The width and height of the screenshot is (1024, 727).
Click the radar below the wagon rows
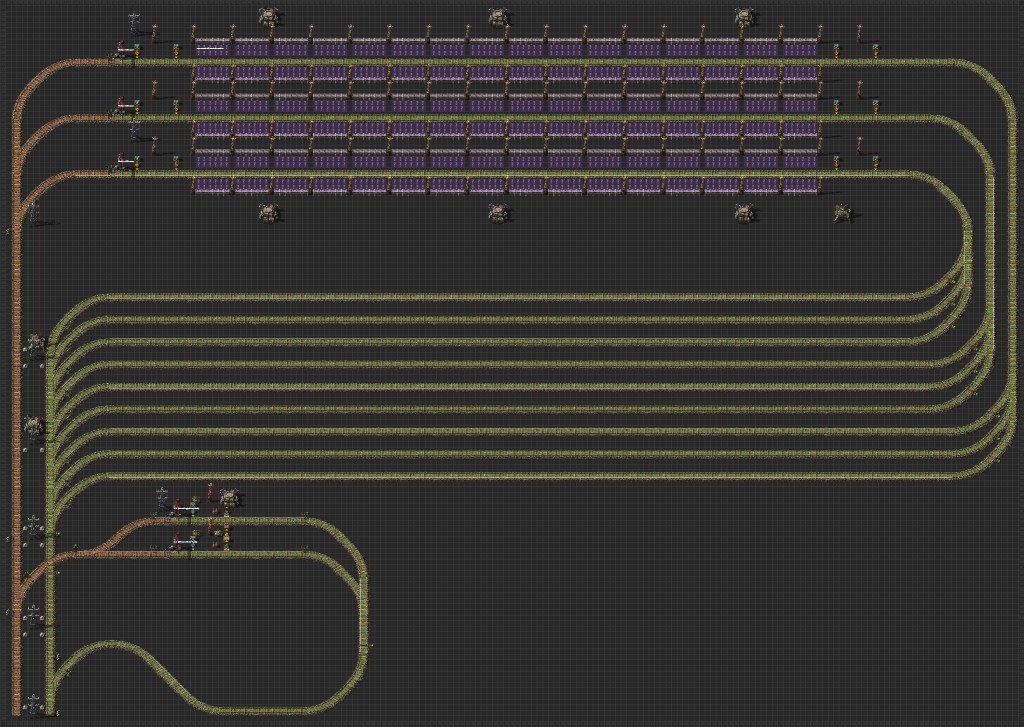pos(843,212)
